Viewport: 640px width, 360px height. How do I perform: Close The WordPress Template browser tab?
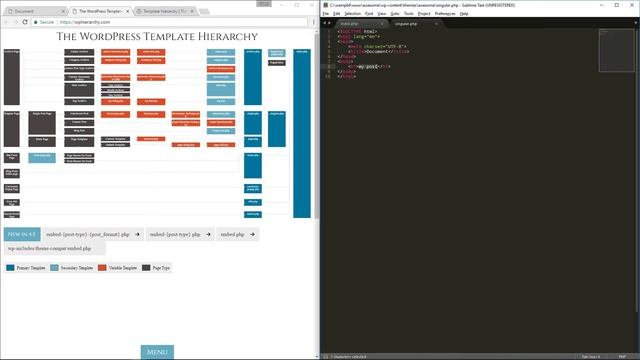coord(127,11)
